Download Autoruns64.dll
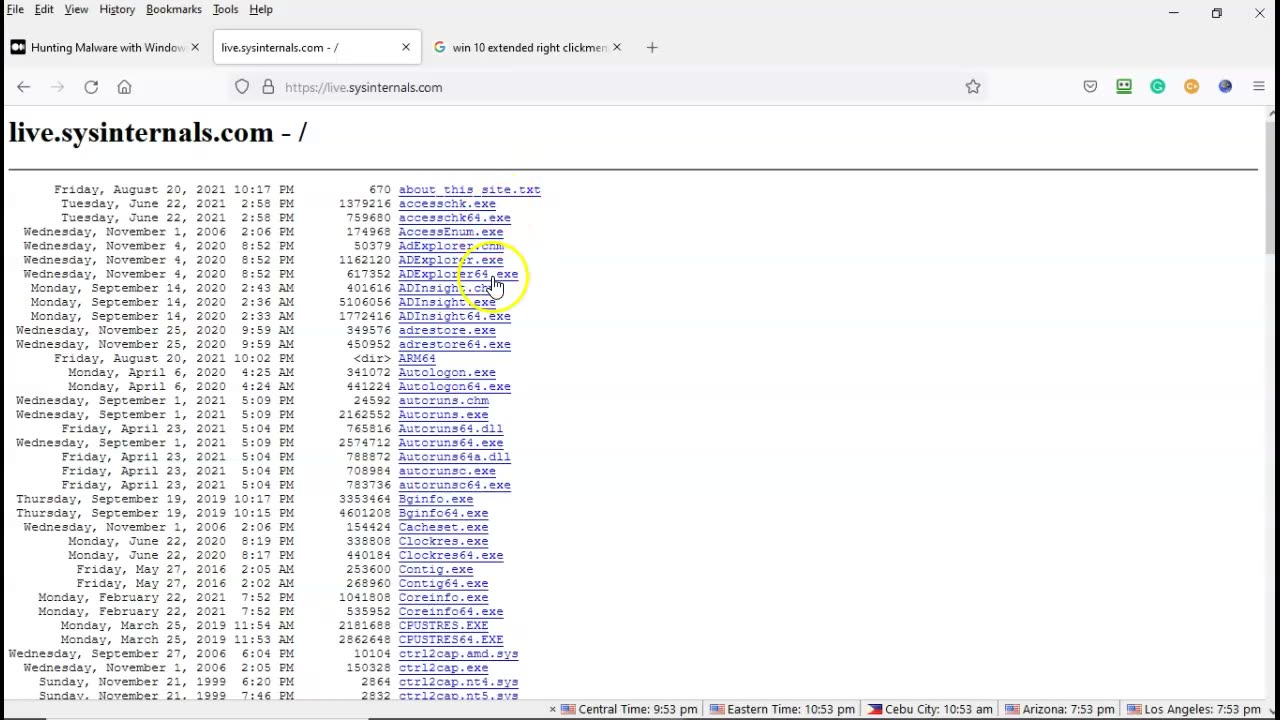Viewport: 1280px width, 720px height. 450,428
